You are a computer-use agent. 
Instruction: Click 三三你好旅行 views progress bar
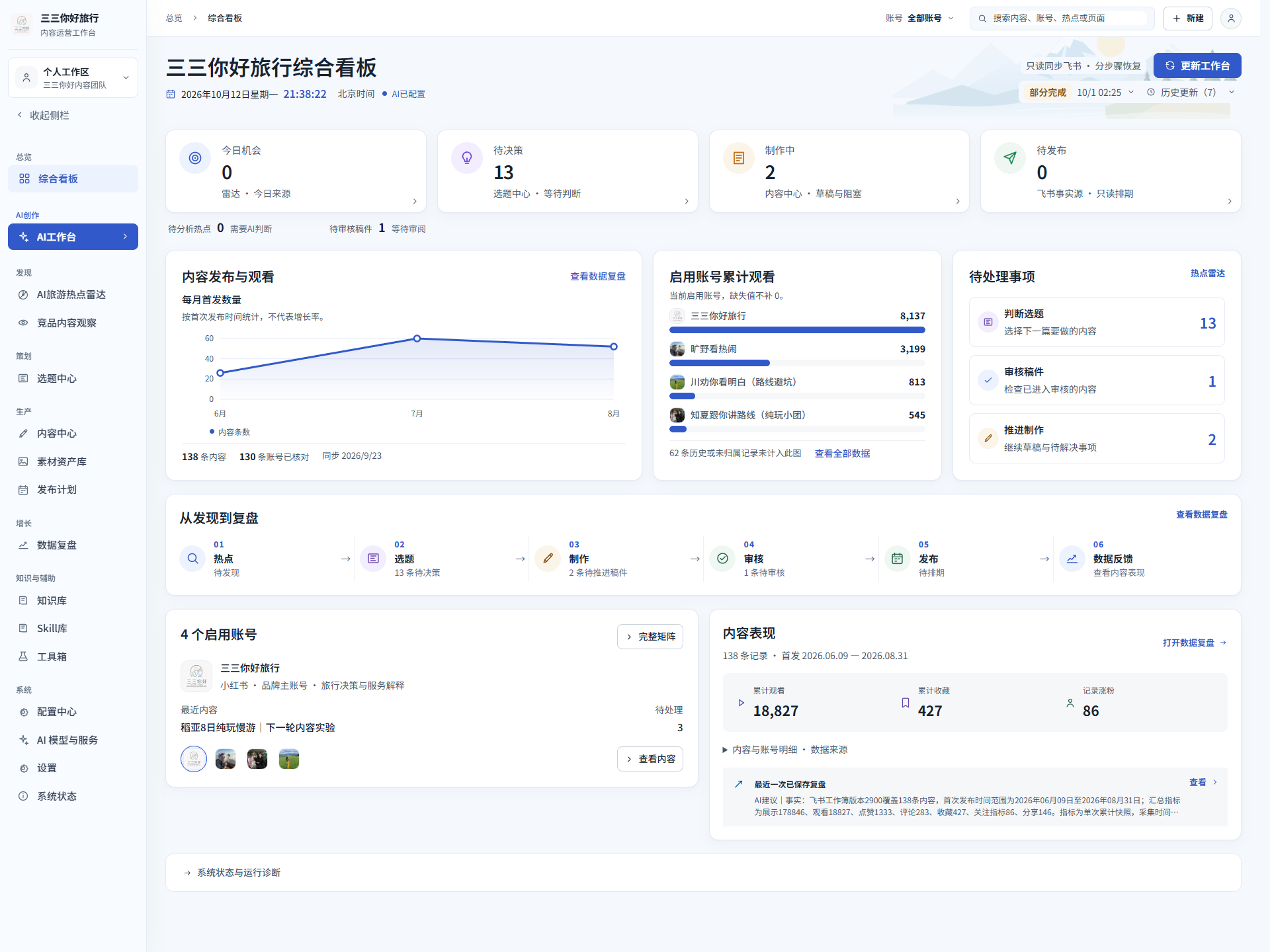[x=797, y=330]
